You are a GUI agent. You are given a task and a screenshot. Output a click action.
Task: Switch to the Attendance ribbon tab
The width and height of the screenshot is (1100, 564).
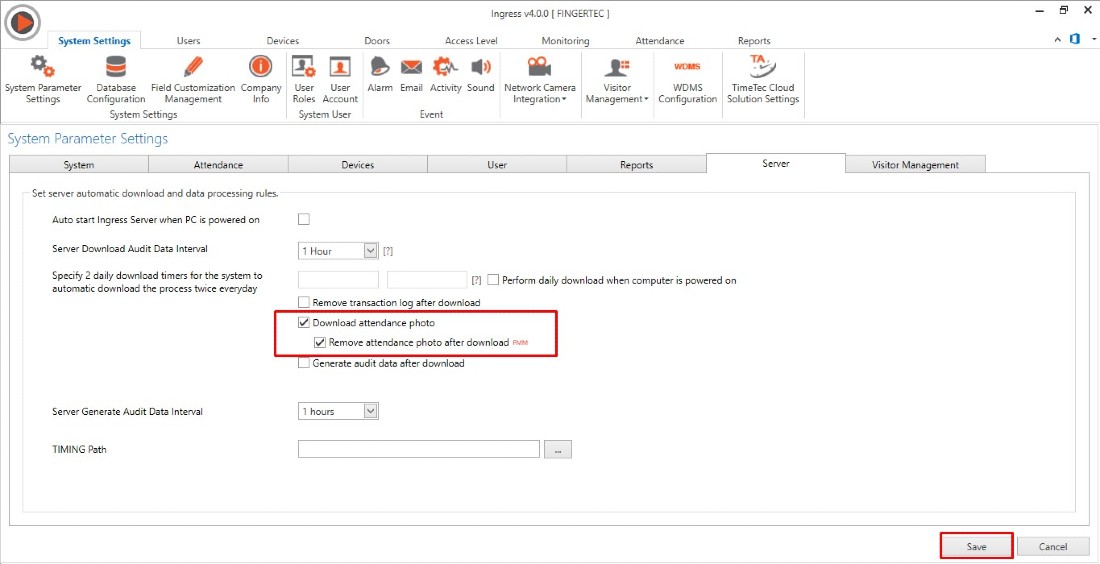click(659, 41)
